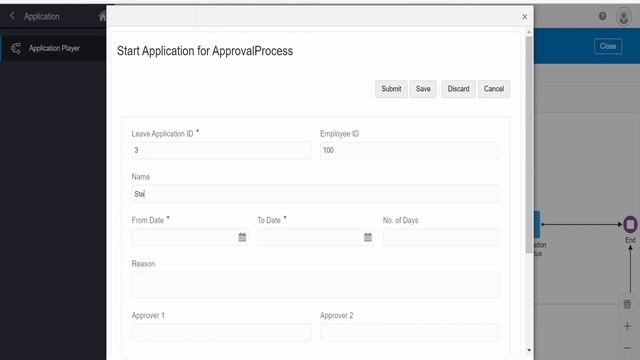Viewport: 640px width, 360px height.
Task: Close the Start Application dialog
Action: tap(524, 17)
